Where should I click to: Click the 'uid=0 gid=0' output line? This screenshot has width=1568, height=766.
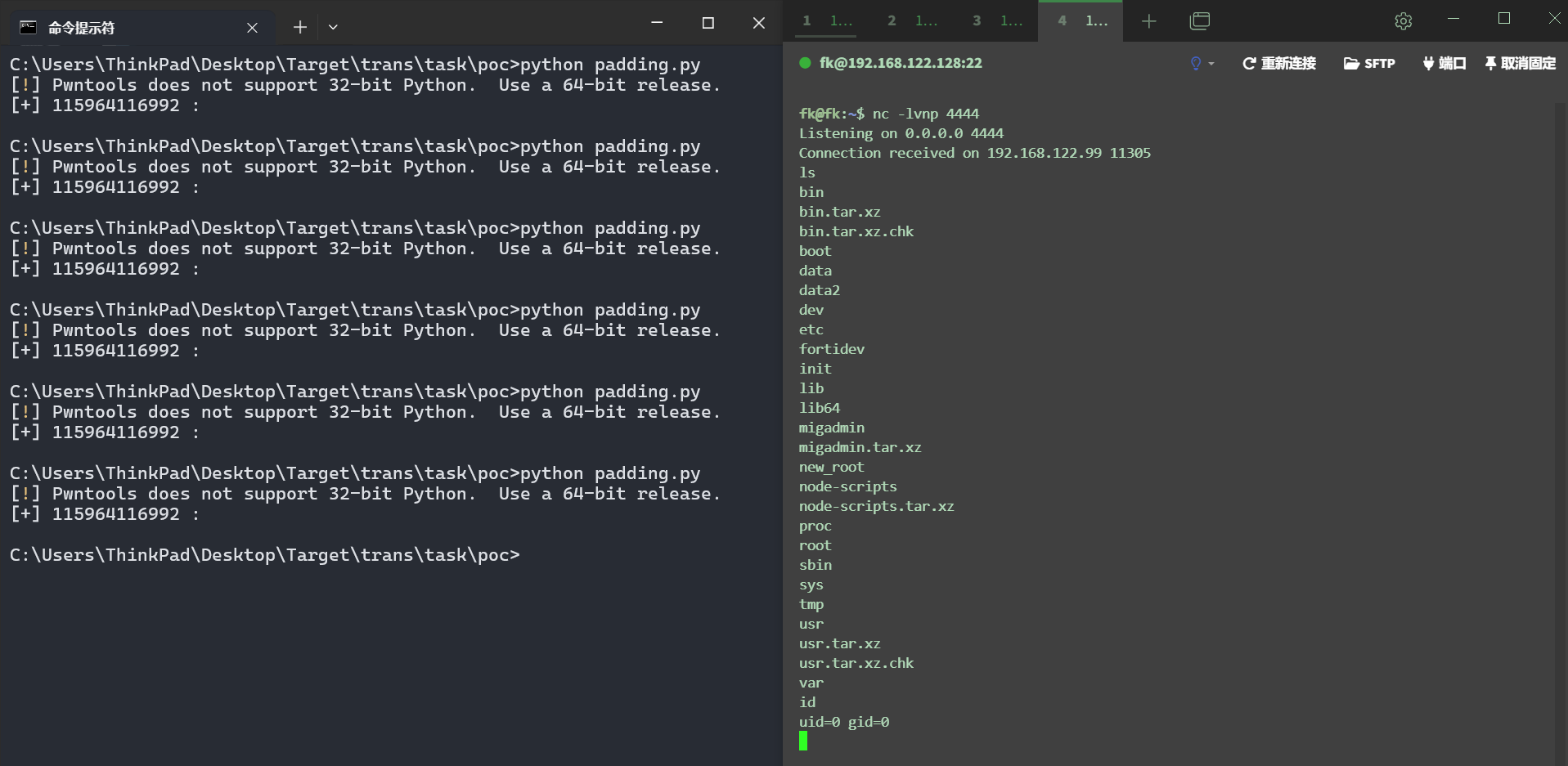(844, 722)
